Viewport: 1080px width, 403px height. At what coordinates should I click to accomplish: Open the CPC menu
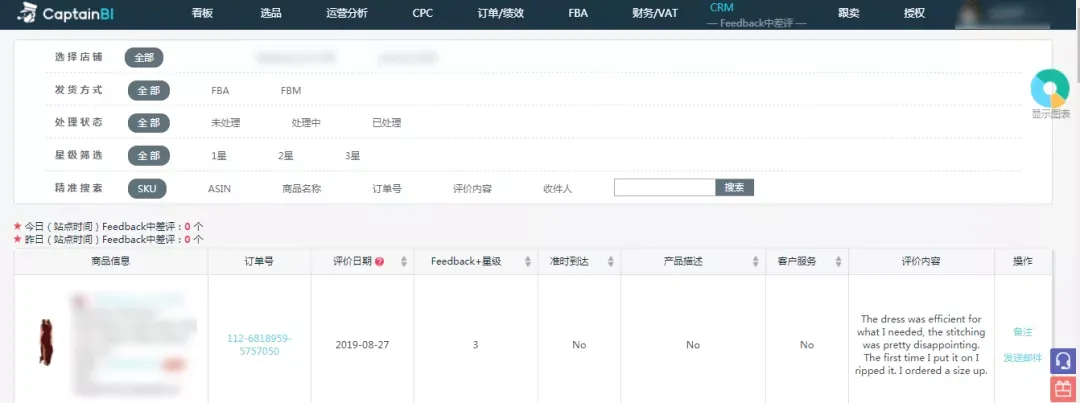(x=422, y=13)
